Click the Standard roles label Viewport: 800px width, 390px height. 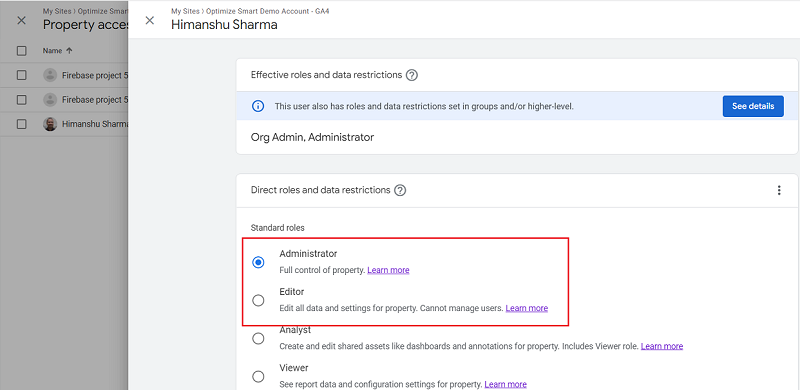click(278, 228)
